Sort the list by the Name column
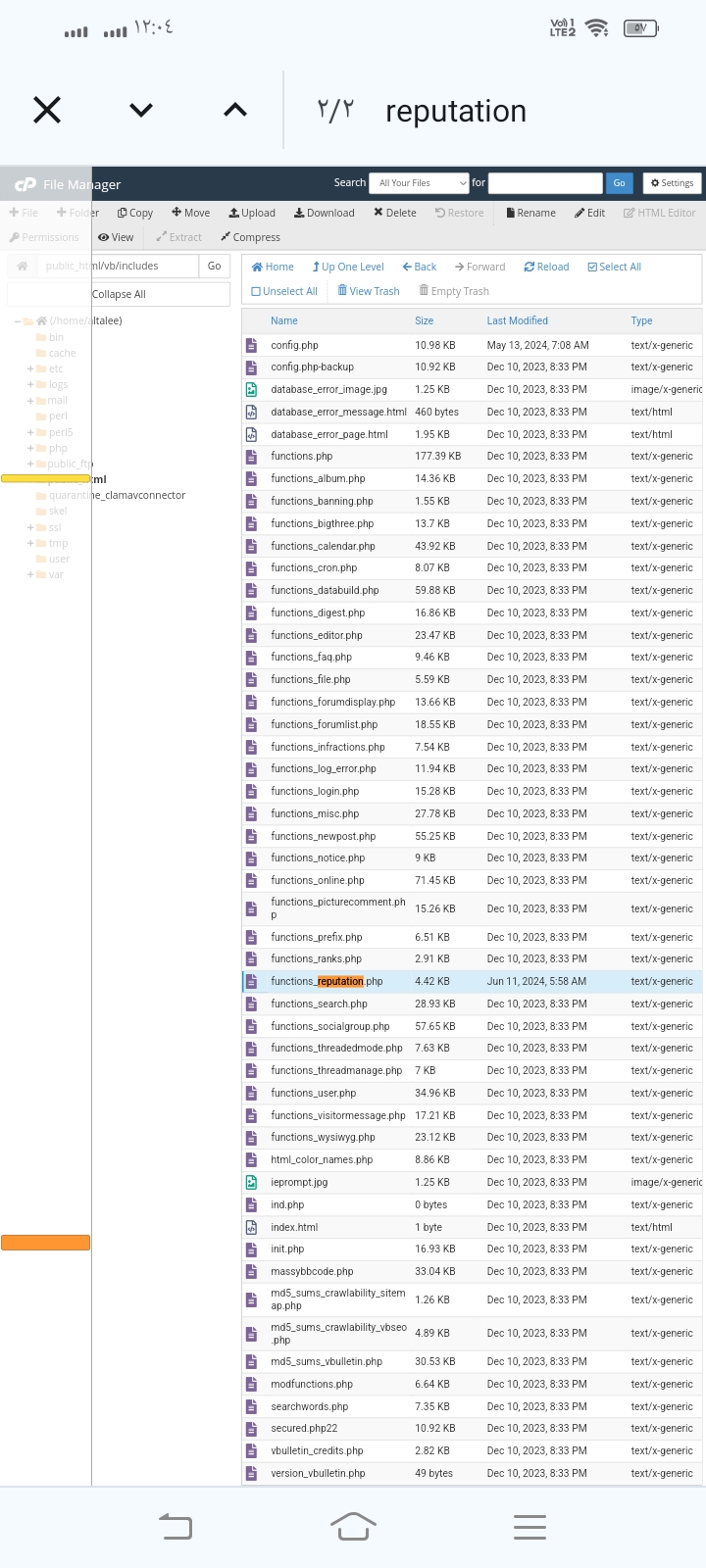The height and width of the screenshot is (1568, 706). (284, 320)
